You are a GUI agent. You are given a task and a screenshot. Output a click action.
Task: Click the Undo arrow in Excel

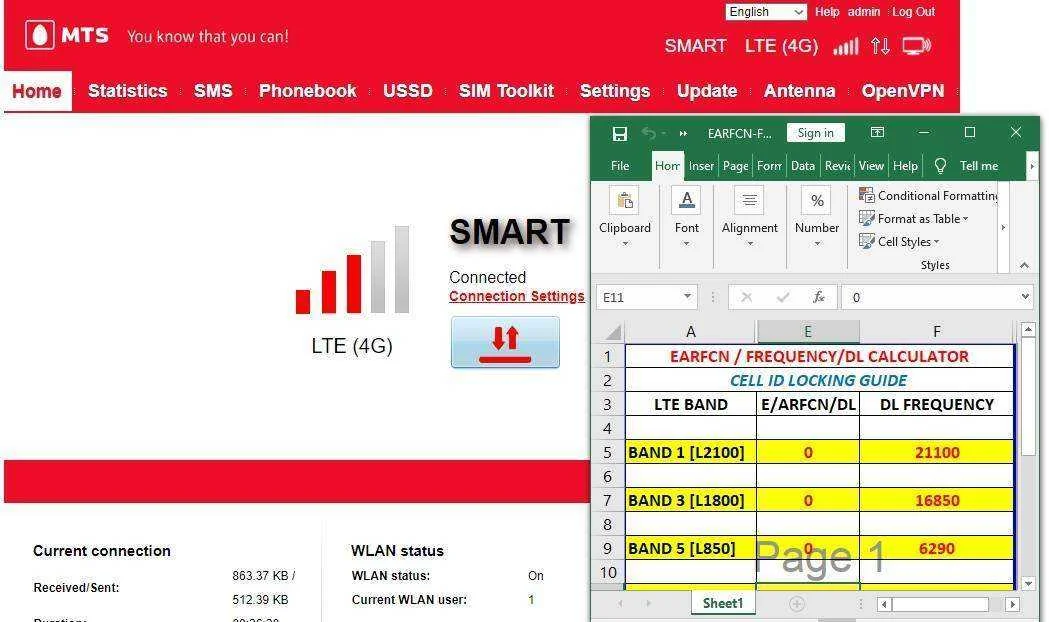coord(649,133)
